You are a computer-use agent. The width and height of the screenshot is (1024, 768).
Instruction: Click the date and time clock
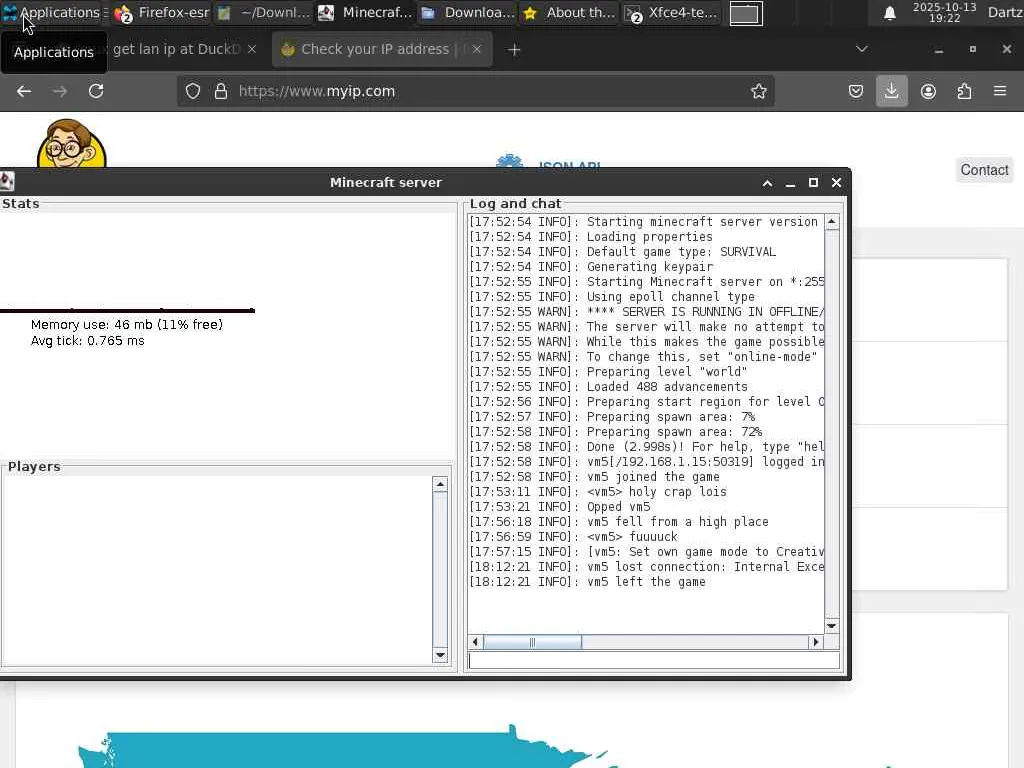pos(944,12)
